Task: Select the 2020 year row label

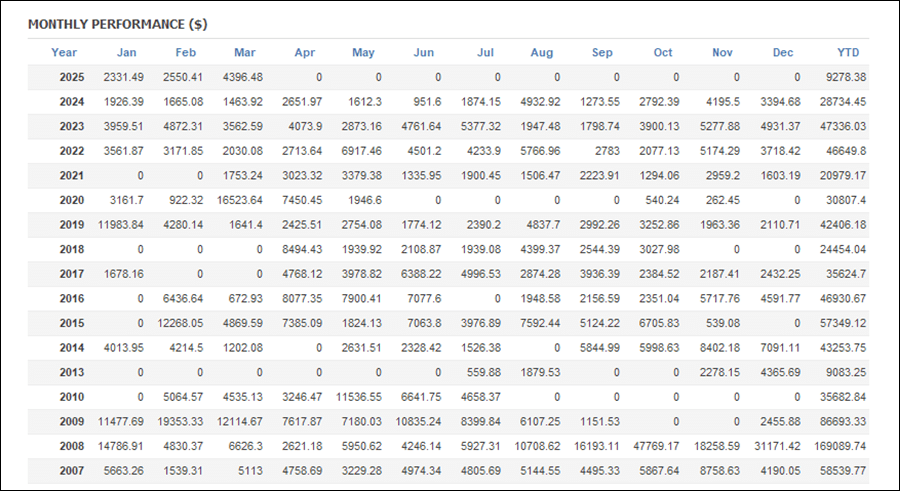Action: pos(72,200)
